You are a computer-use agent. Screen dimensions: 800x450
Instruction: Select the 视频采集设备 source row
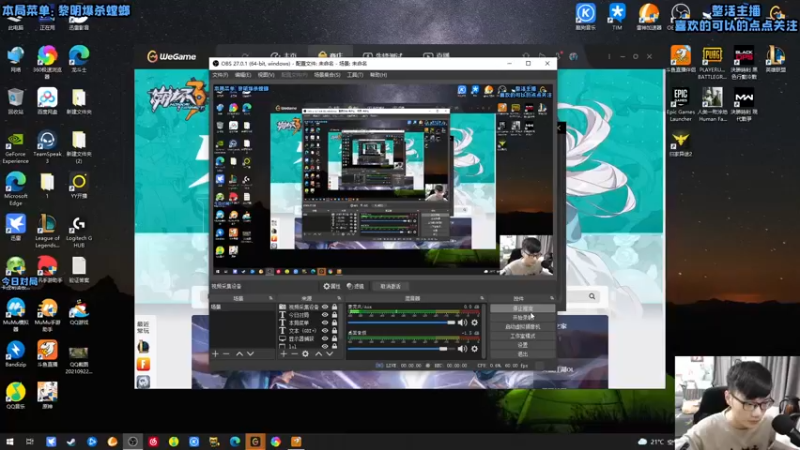click(x=308, y=307)
